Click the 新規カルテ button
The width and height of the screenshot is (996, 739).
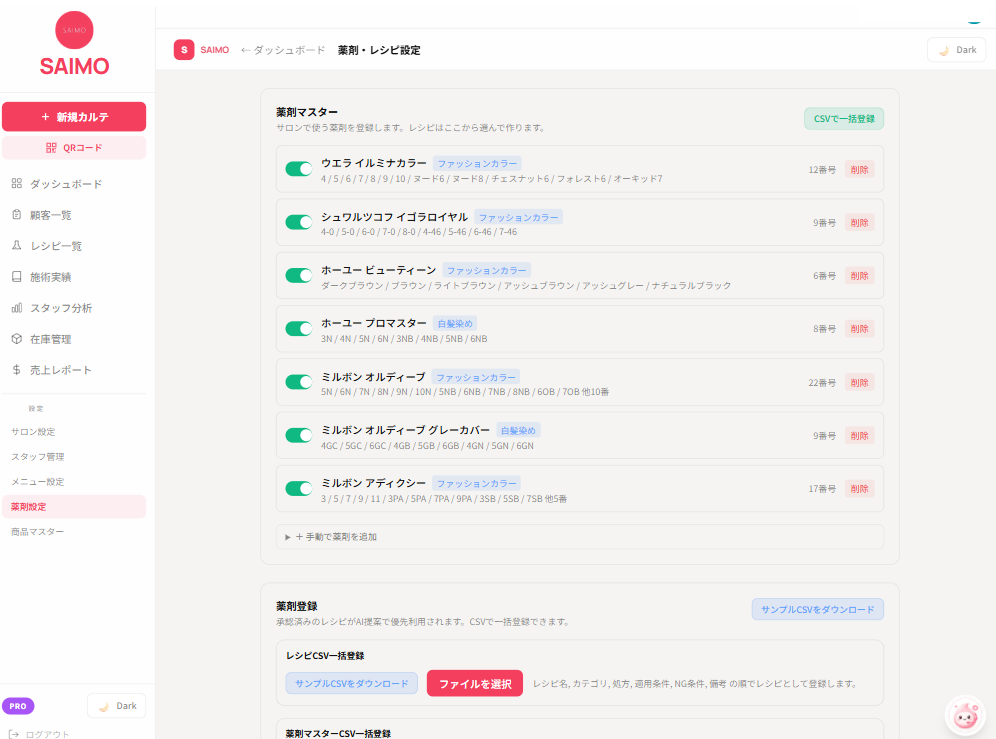pos(74,117)
